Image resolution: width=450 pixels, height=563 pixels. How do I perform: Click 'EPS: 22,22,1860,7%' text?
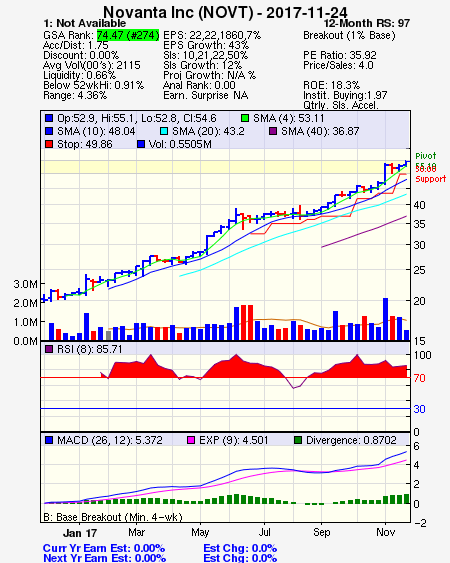click(x=212, y=35)
